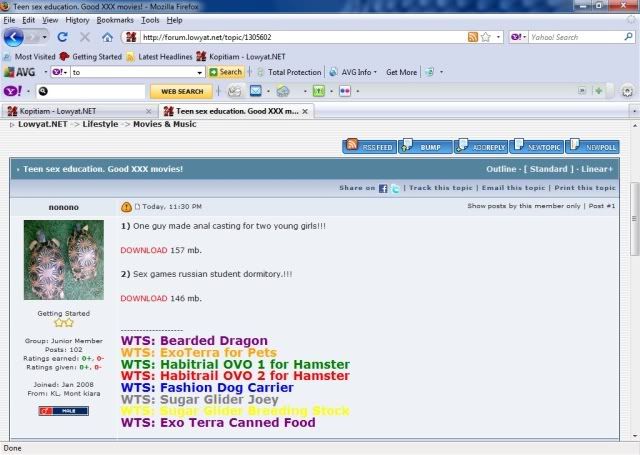Switch to the Kopitiam - Lowyat.NET tab
640x455 pixels.
pos(76,111)
